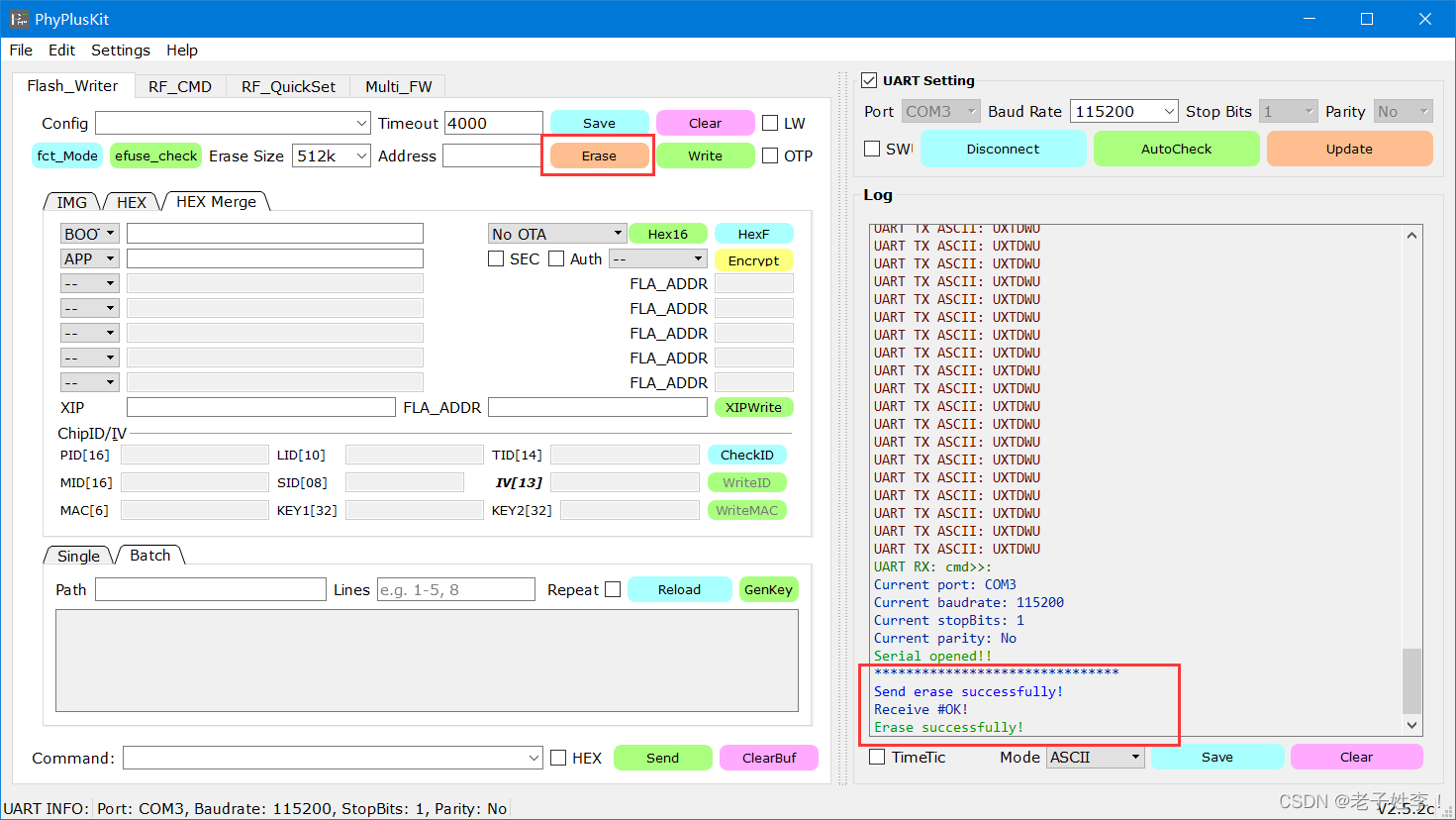1456x820 pixels.
Task: Tick the Auth checkbox
Action: pyautogui.click(x=556, y=258)
